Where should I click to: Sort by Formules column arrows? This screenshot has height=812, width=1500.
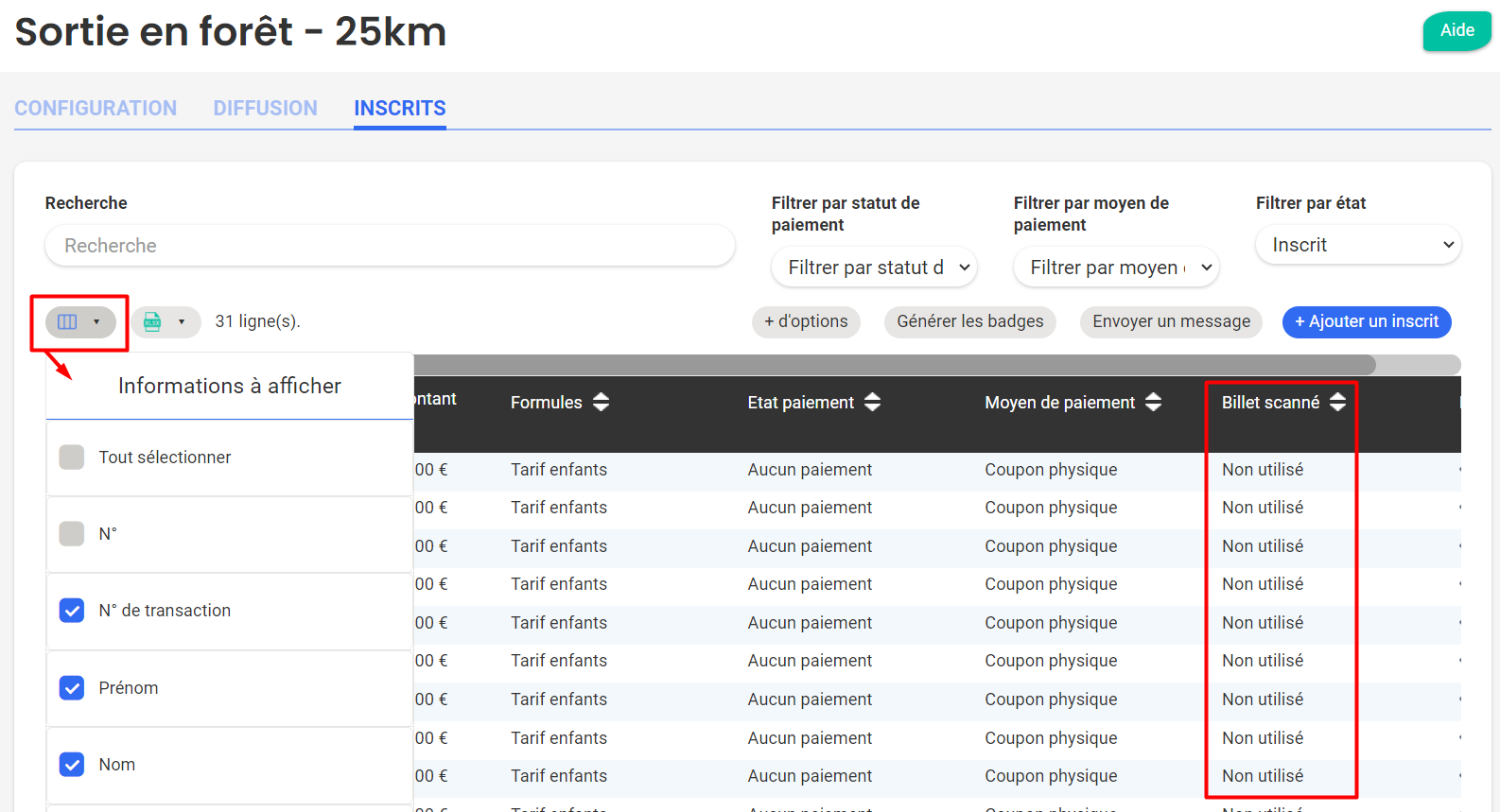coord(601,403)
